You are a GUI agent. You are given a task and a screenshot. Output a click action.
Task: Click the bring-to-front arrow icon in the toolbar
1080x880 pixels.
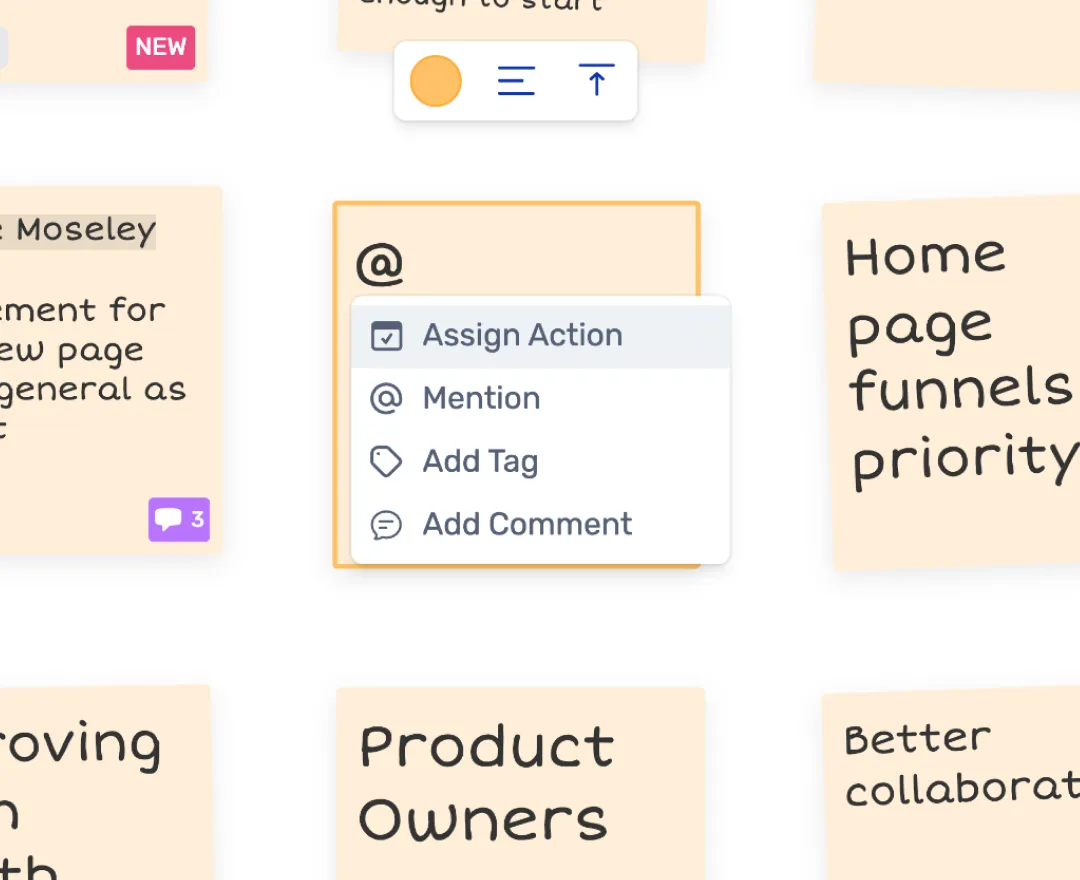[x=597, y=81]
